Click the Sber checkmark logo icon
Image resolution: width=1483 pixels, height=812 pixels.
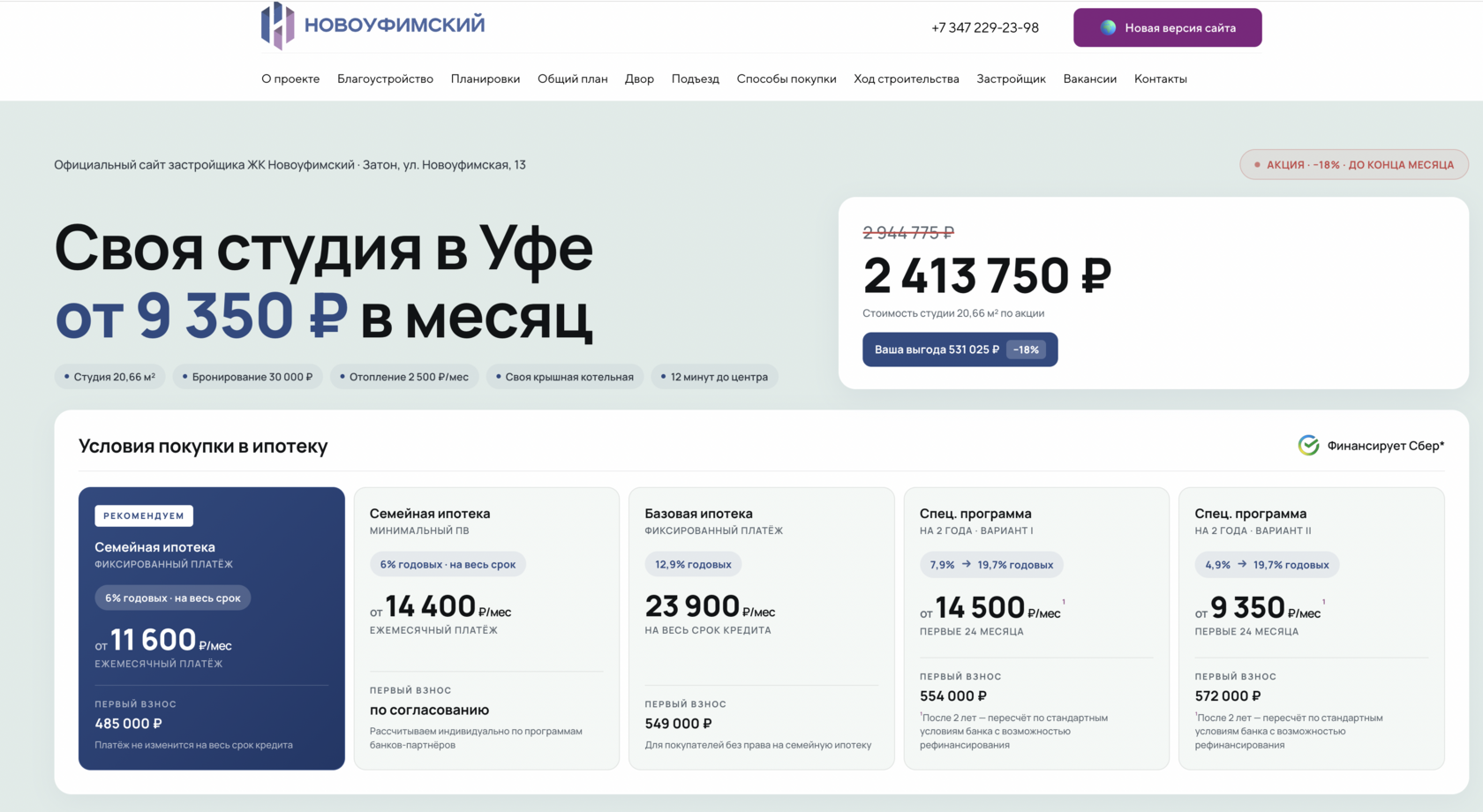click(x=1308, y=446)
